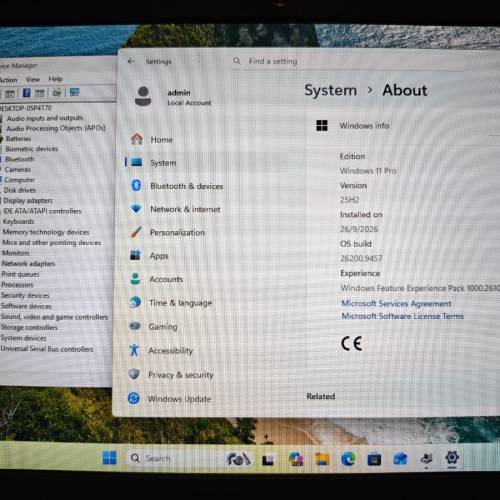Expand Processors in Device Manager
500x500 pixels.
click(17, 285)
